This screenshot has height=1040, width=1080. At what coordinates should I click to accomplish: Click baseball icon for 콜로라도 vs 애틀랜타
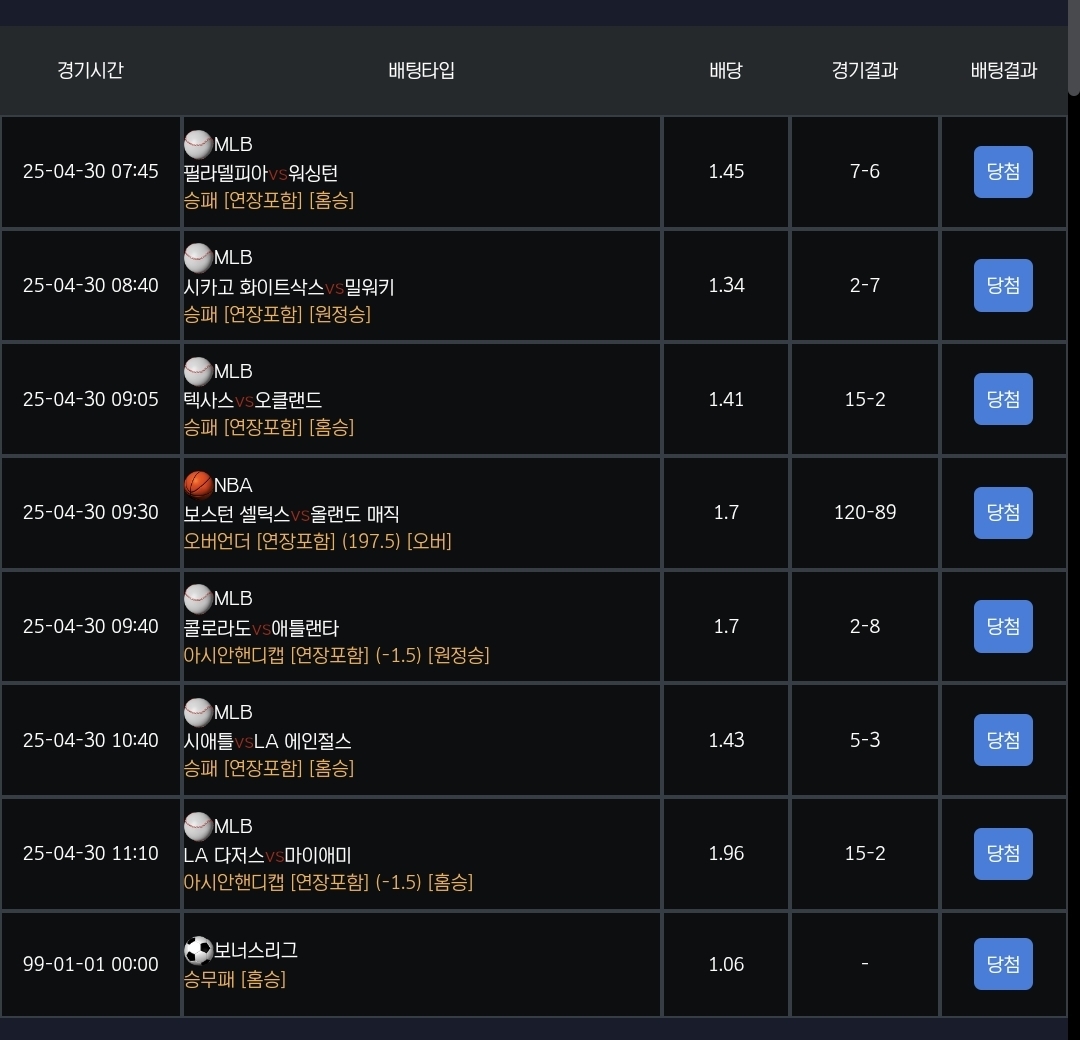click(x=198, y=599)
